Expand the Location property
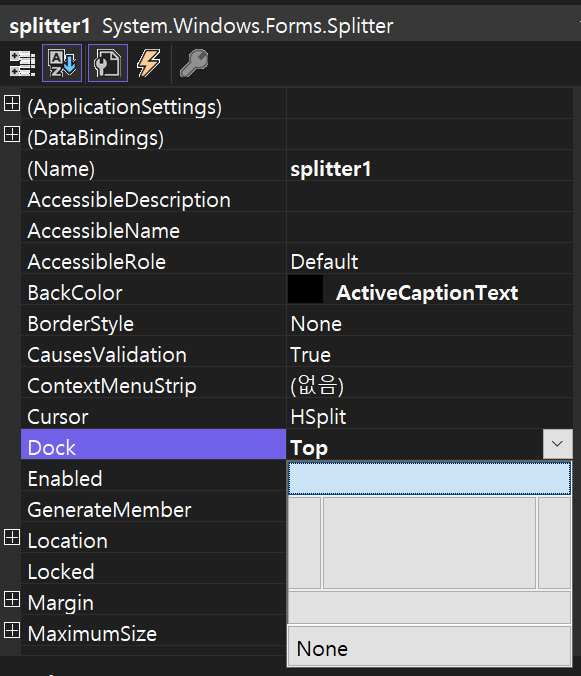This screenshot has width=581, height=676. click(x=12, y=538)
